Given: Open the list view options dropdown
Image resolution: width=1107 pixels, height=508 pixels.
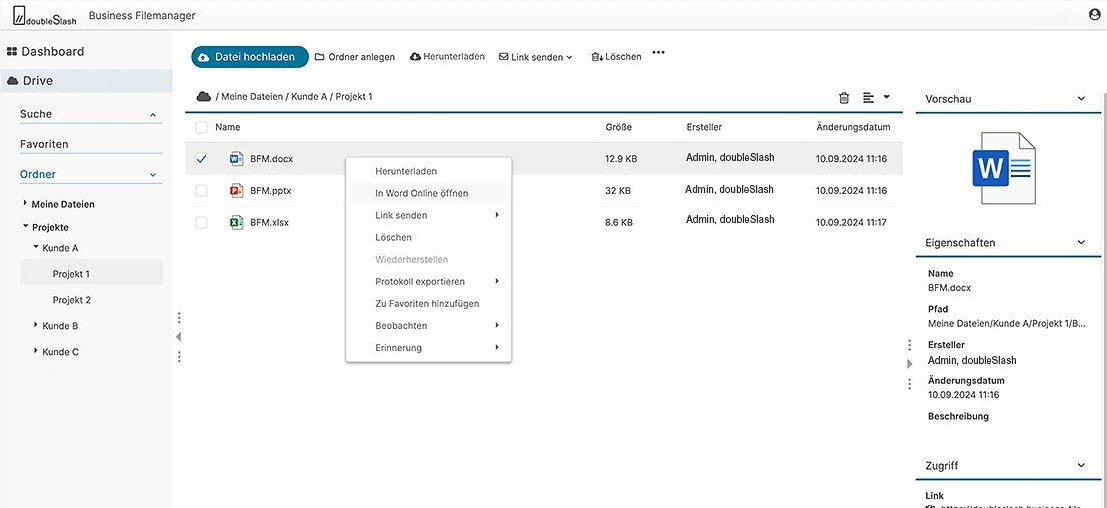Looking at the screenshot, I should tap(876, 97).
